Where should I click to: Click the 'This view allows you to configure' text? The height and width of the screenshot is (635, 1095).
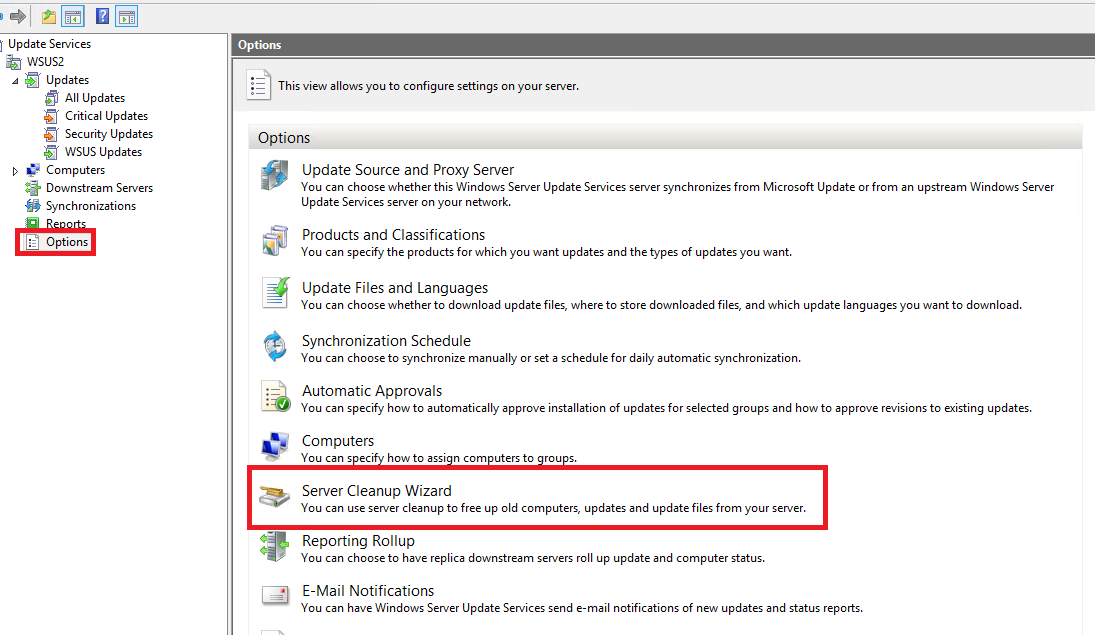[428, 86]
